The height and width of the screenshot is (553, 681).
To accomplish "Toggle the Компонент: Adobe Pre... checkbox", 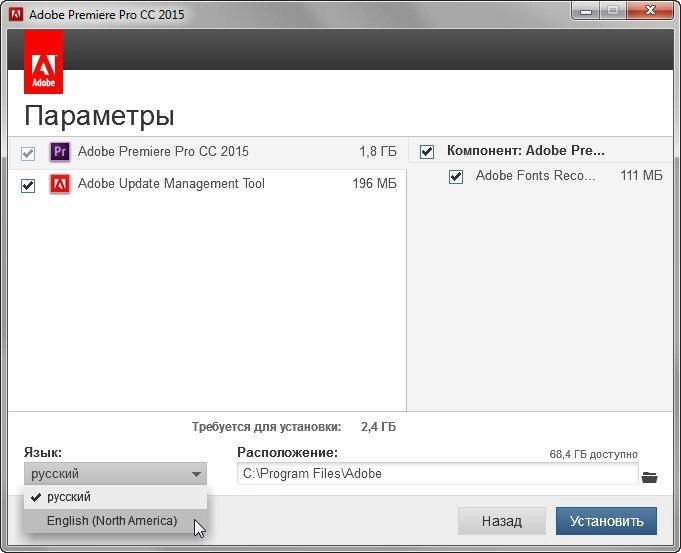I will [427, 152].
